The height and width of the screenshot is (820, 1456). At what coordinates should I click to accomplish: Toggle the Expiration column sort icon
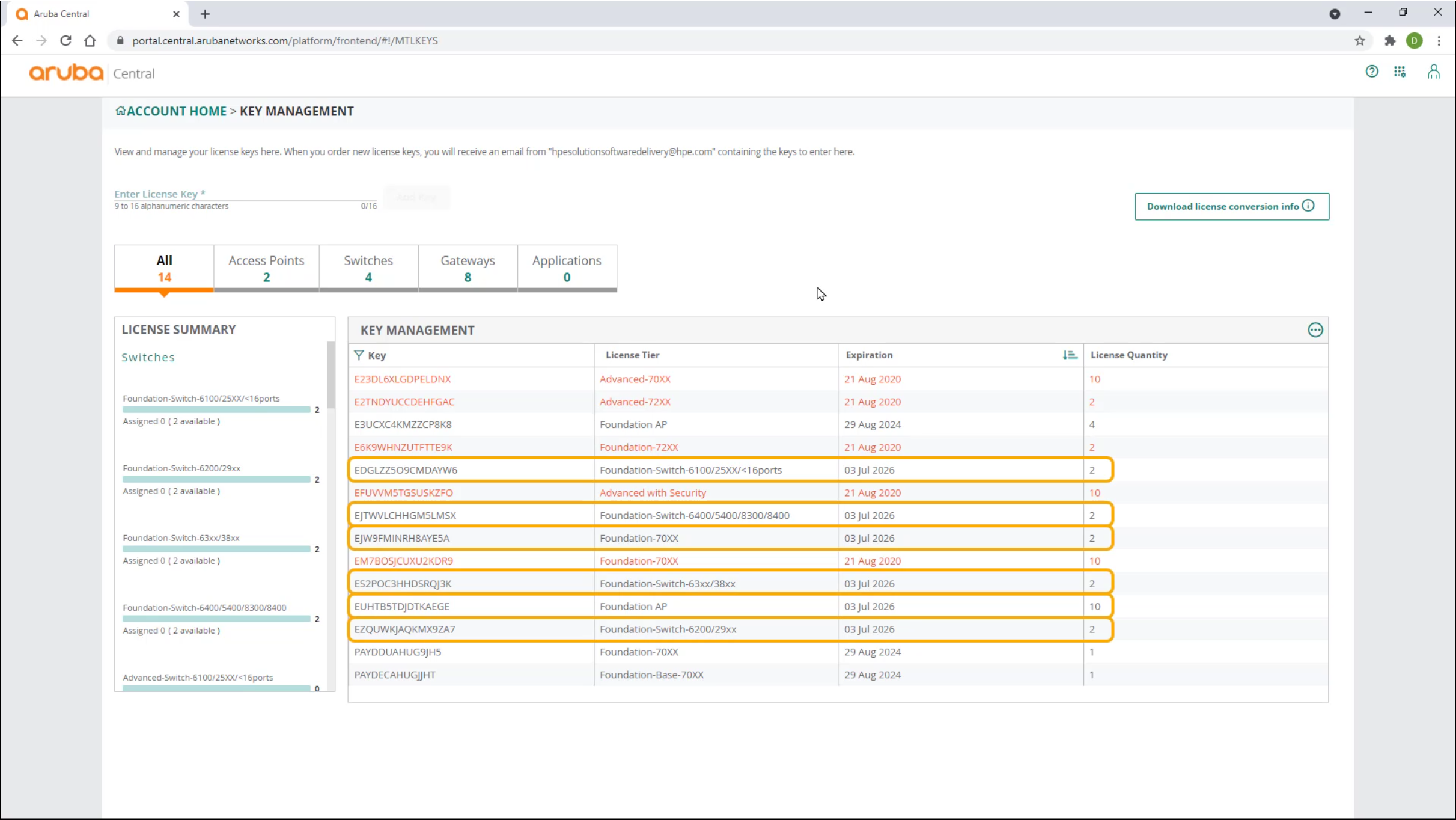coord(1070,355)
